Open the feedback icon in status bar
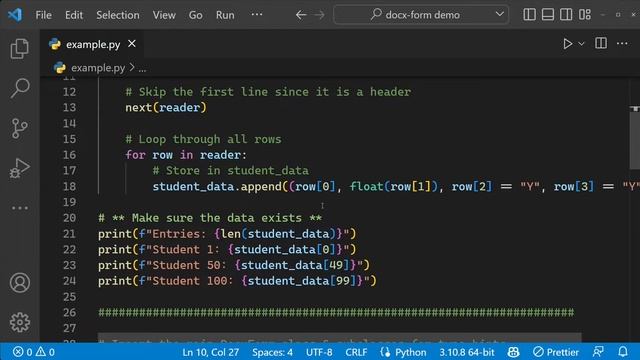 (598, 352)
